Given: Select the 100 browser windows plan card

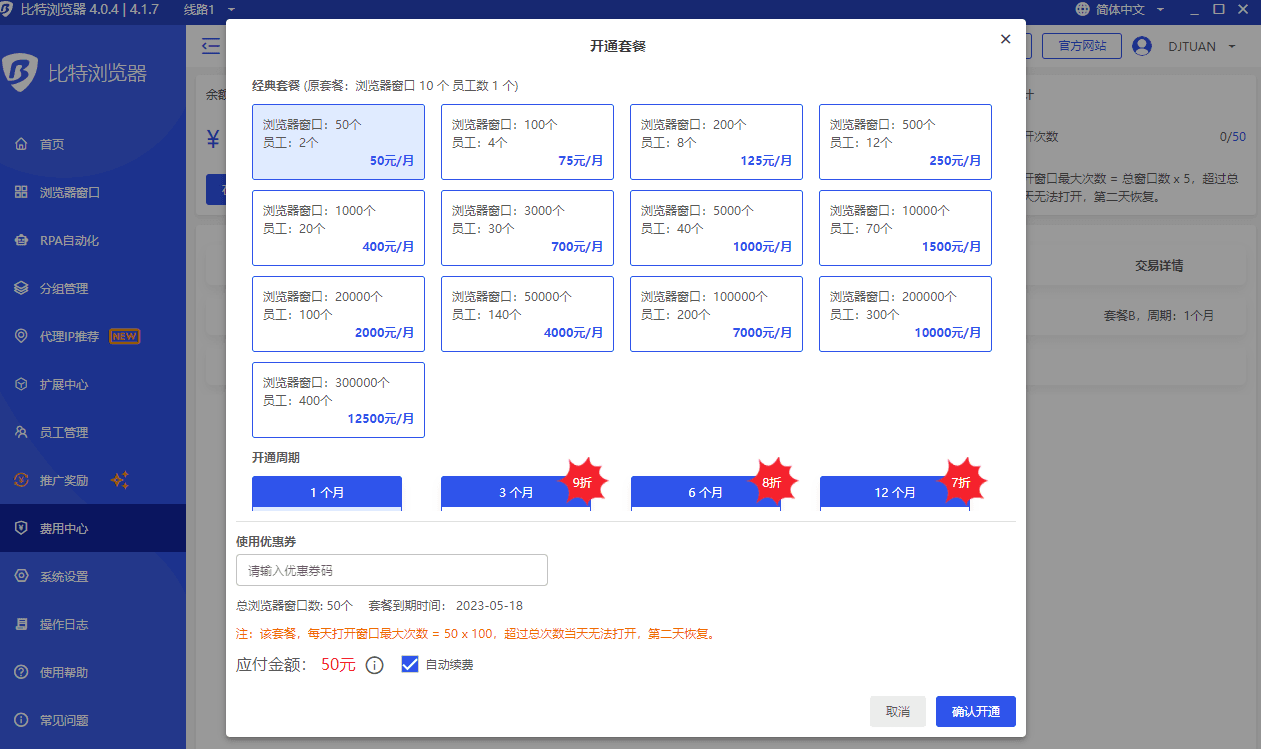Looking at the screenshot, I should pos(527,141).
